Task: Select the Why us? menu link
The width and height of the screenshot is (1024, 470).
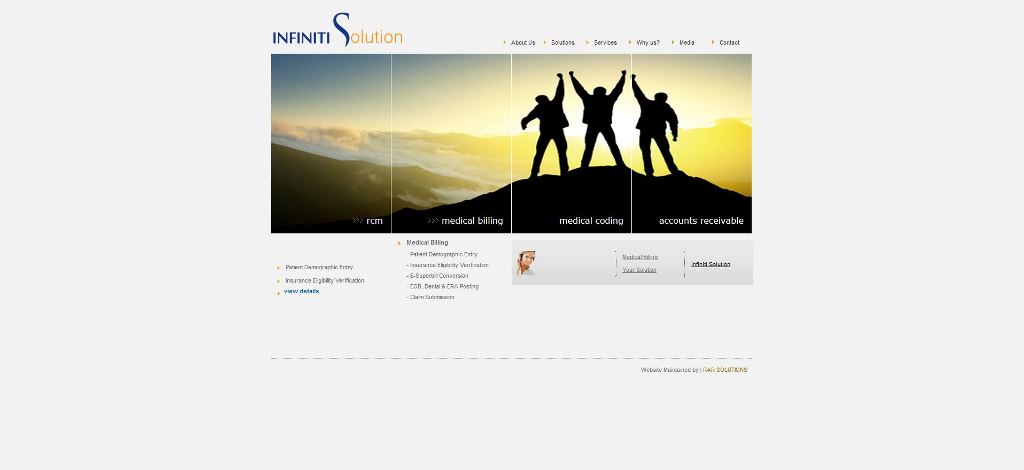Action: pyautogui.click(x=647, y=43)
